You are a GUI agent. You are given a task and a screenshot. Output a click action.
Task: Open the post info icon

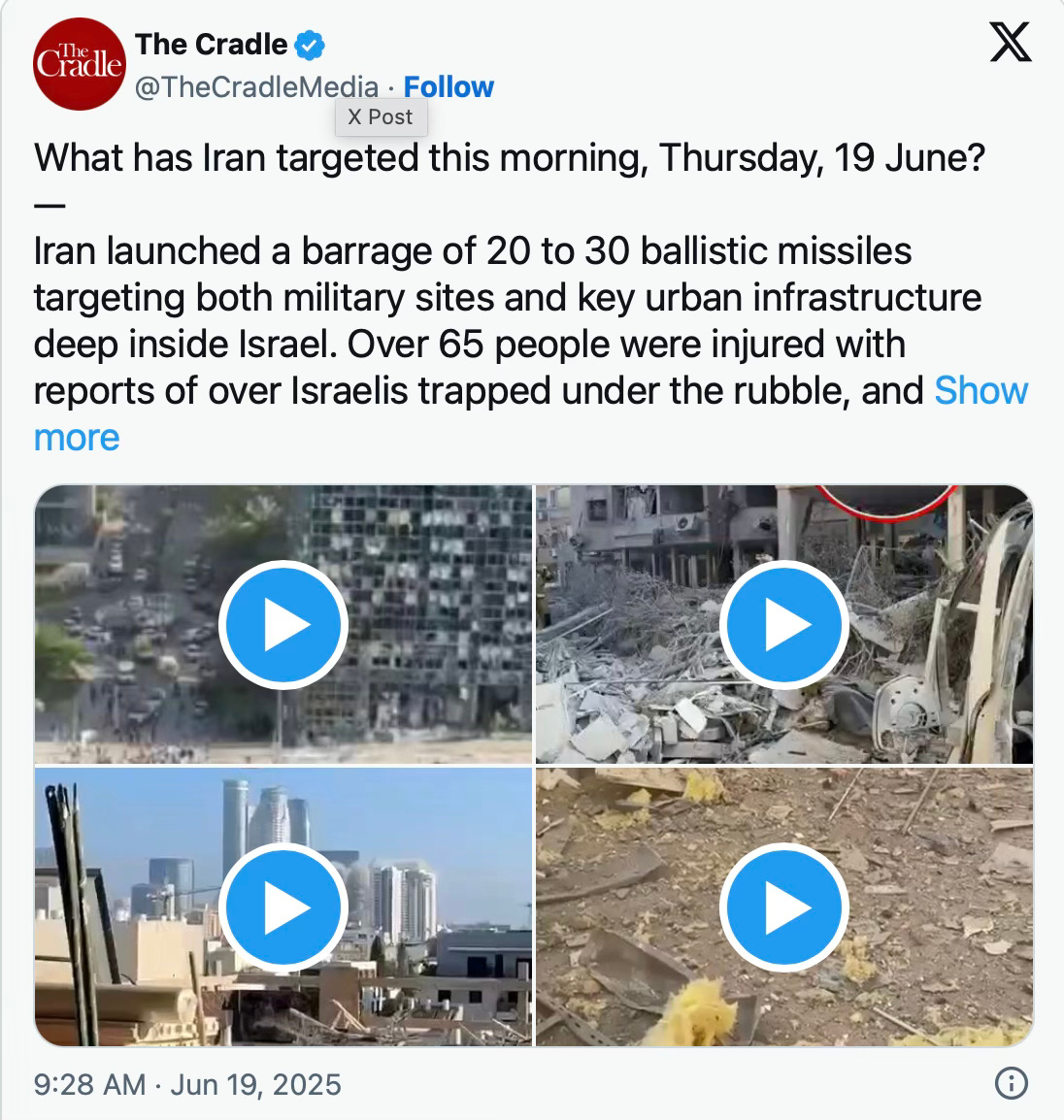(1012, 1083)
